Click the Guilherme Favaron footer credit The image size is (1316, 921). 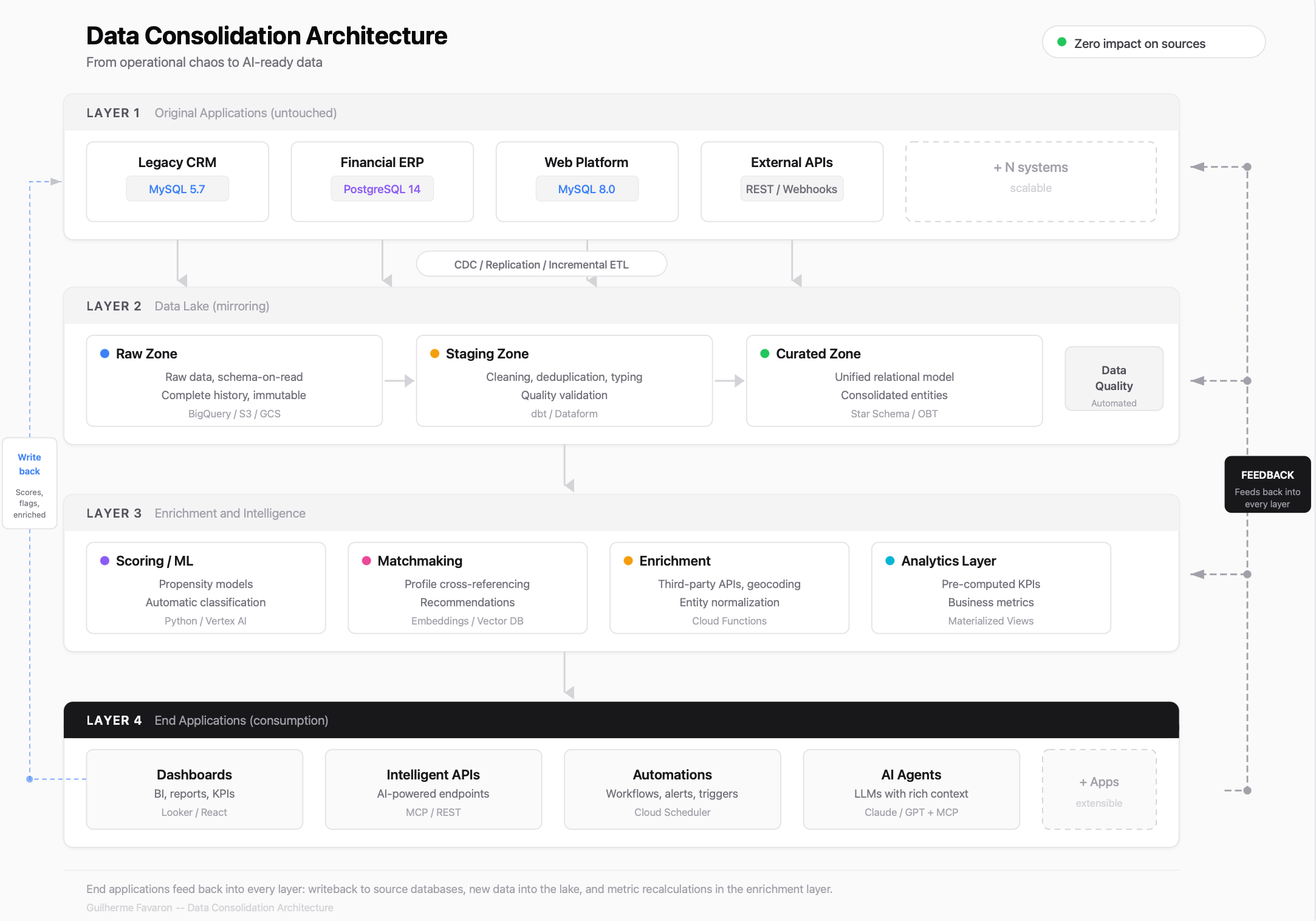pos(210,908)
